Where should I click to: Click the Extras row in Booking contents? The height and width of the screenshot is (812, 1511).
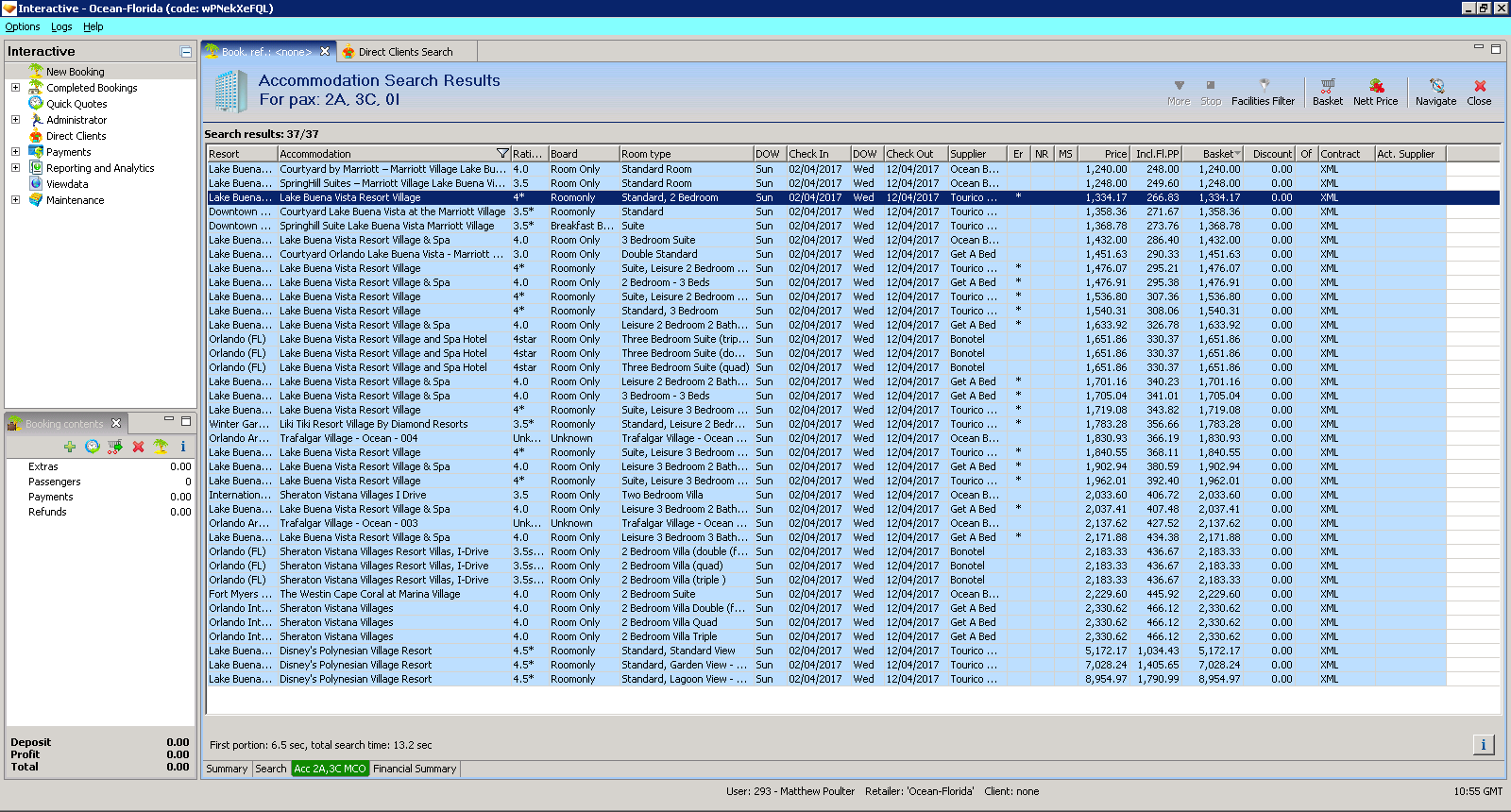pos(100,466)
